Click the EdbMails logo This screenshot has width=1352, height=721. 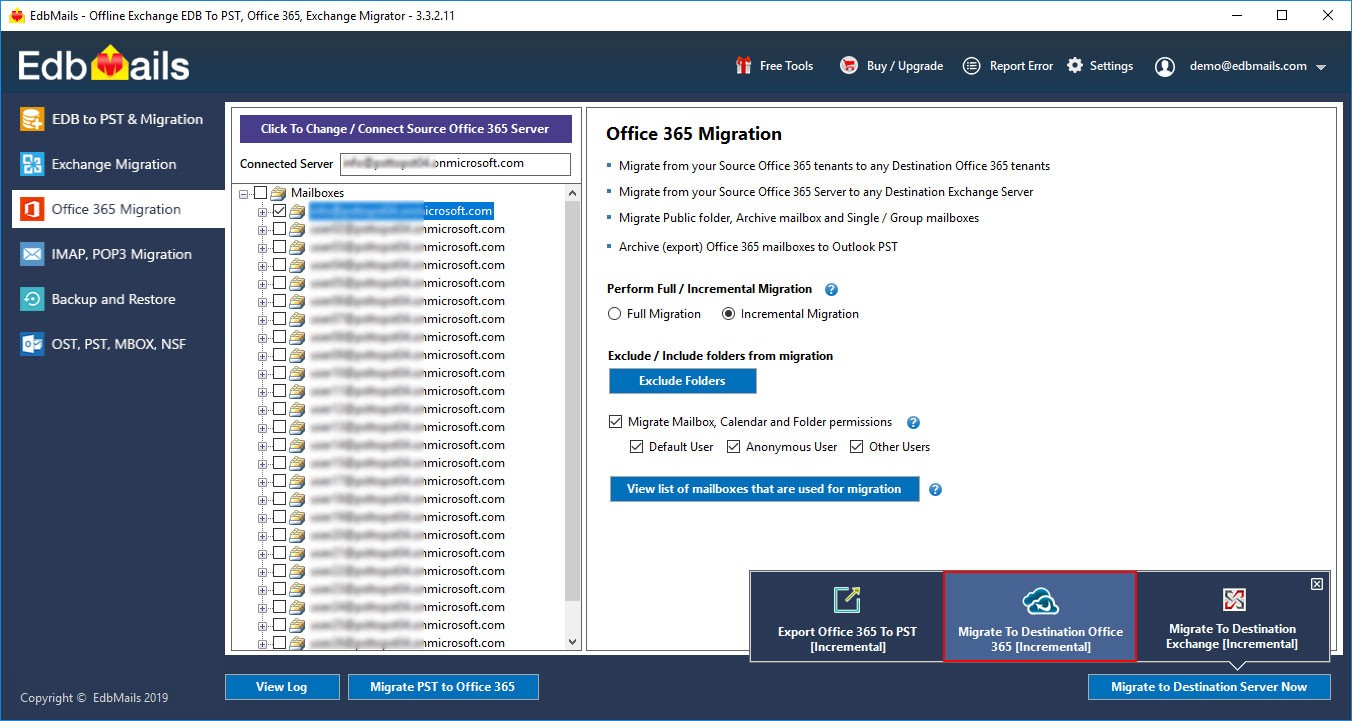(x=104, y=66)
